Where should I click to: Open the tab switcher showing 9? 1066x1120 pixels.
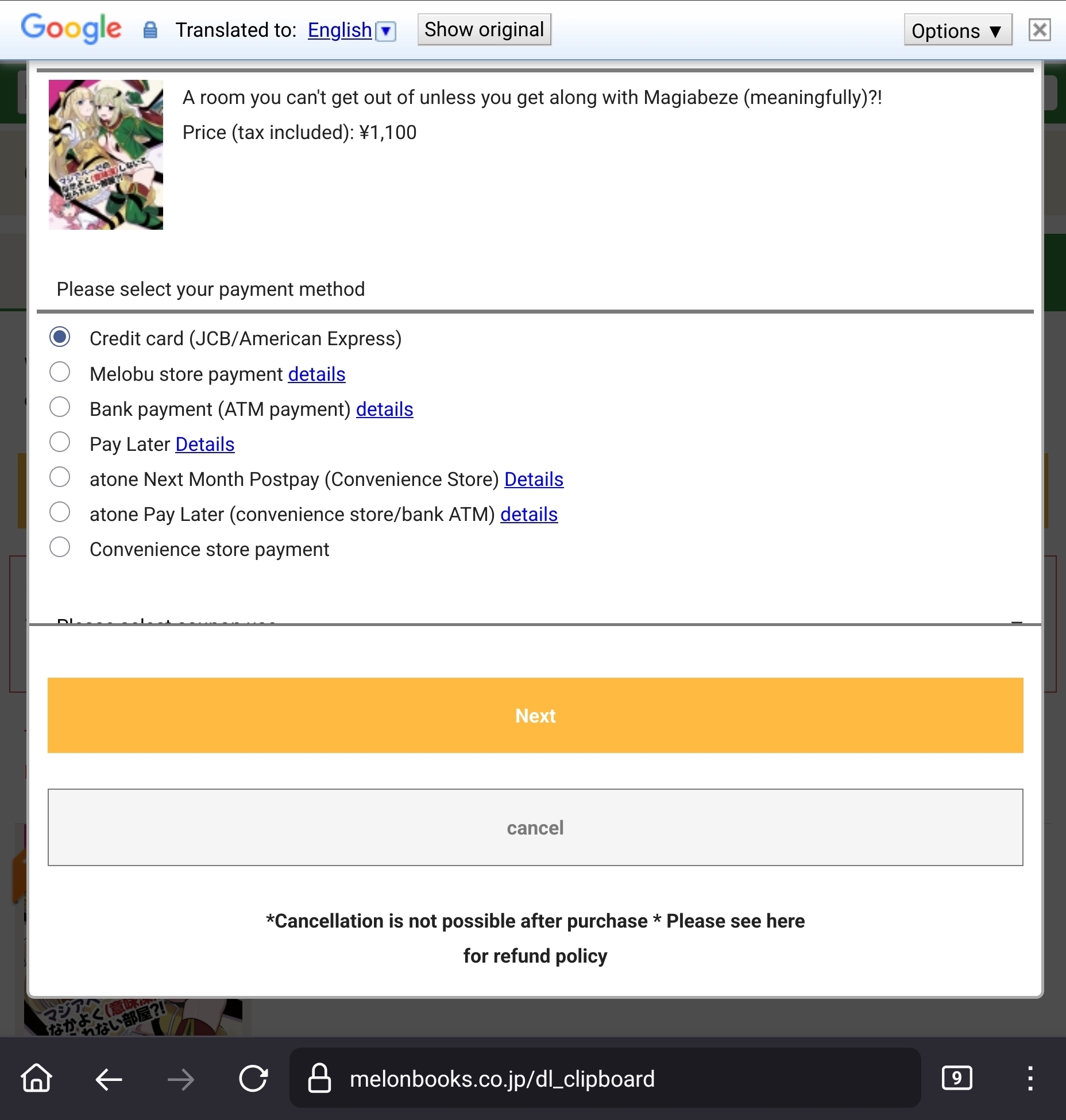(x=957, y=1078)
